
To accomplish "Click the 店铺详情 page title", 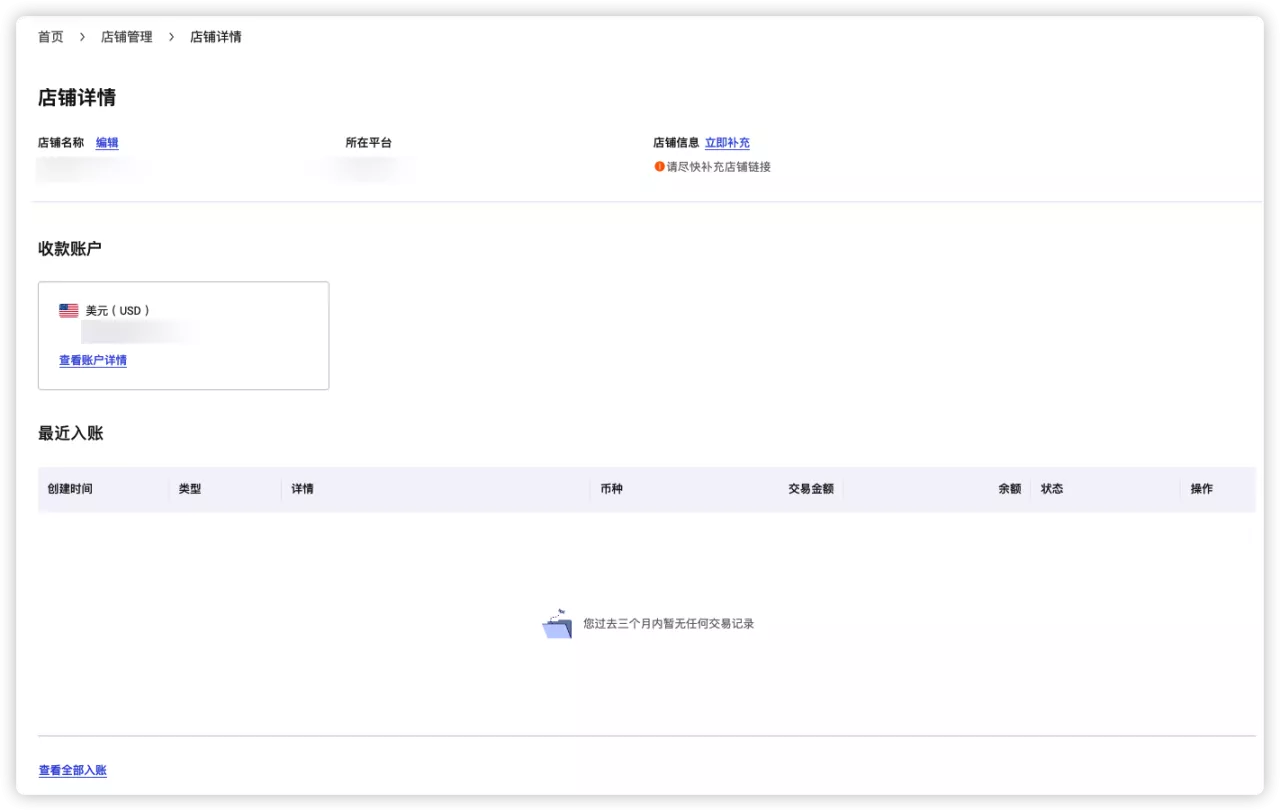I will pos(76,97).
